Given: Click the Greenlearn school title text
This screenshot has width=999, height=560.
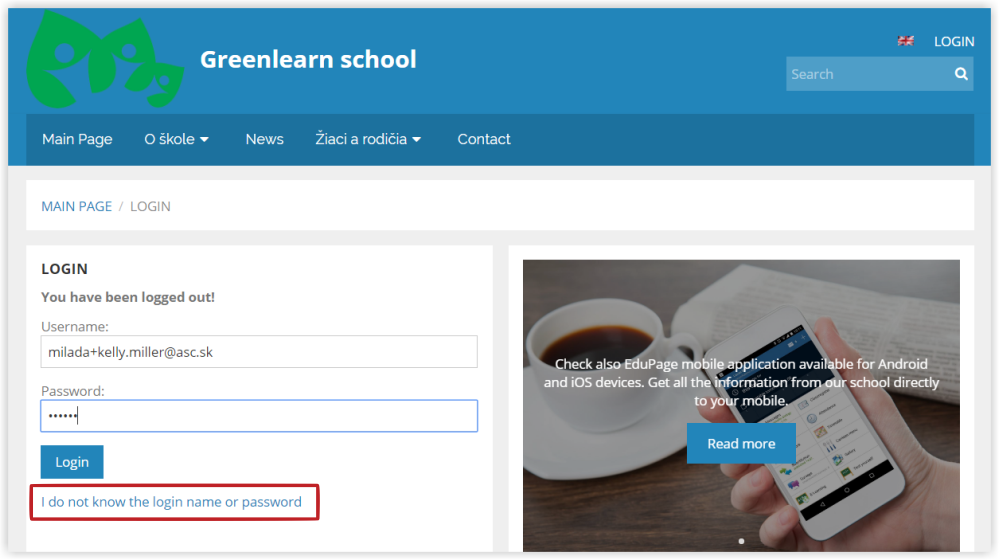Looking at the screenshot, I should pyautogui.click(x=308, y=59).
